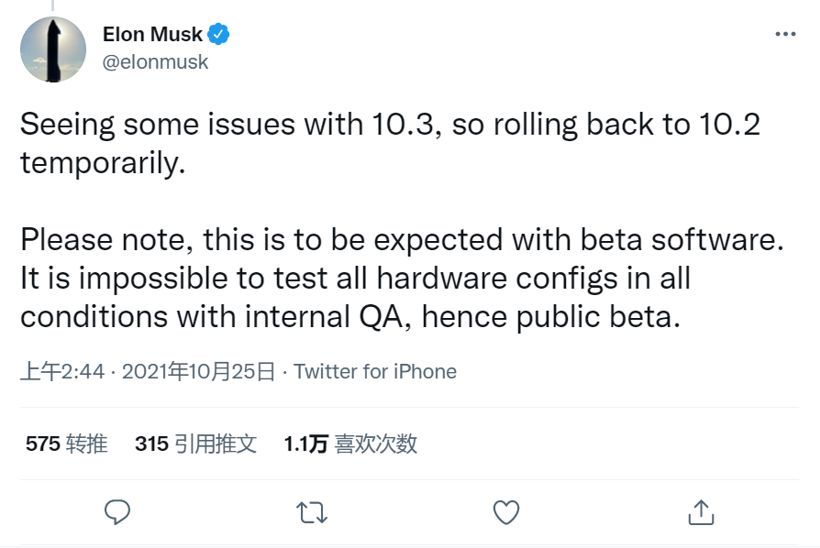Click the 'conditions with internal QA' line

click(x=350, y=316)
